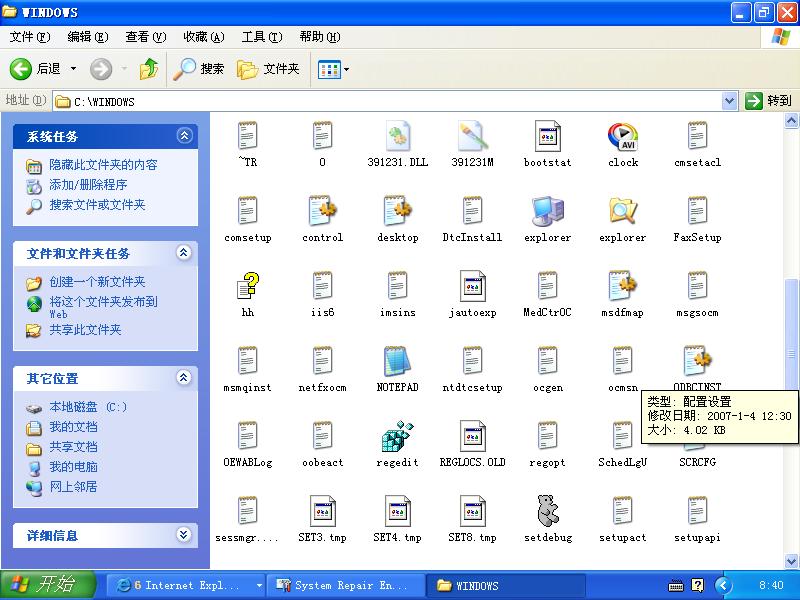Select the control settings file icon
The width and height of the screenshot is (800, 600).
[322, 211]
